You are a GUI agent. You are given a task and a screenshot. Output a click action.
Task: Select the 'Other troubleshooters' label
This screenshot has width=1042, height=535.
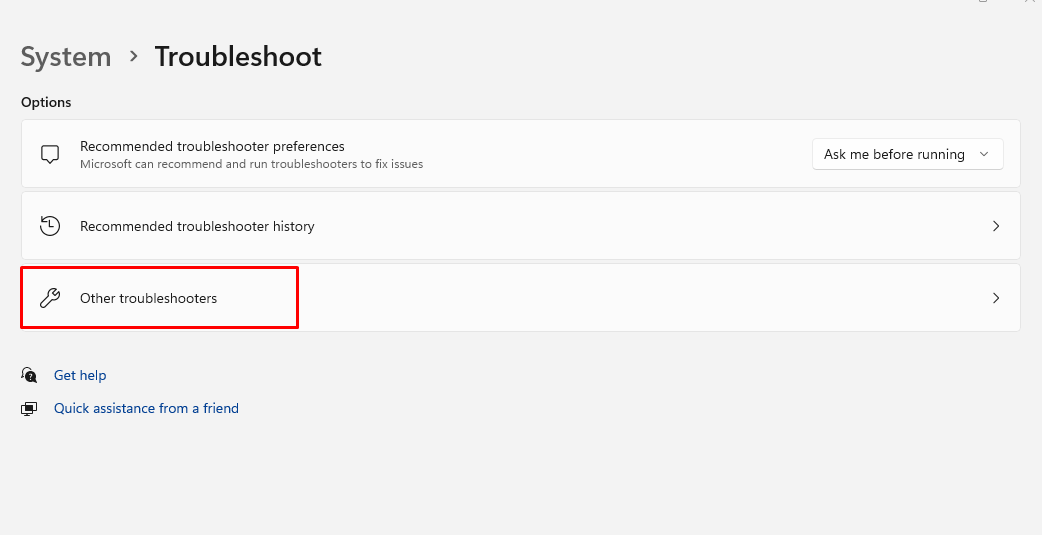coord(148,298)
